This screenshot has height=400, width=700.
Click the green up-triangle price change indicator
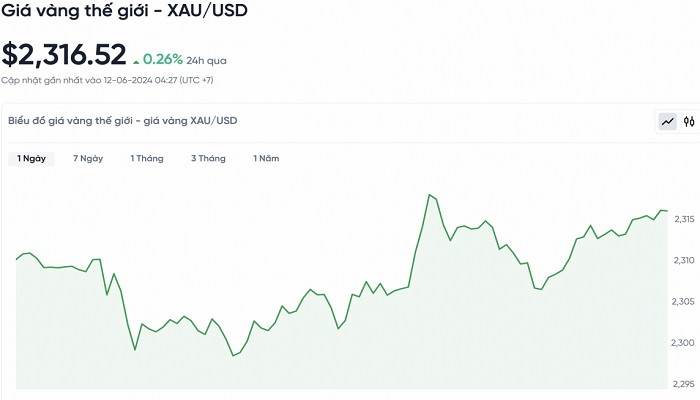[x=136, y=59]
